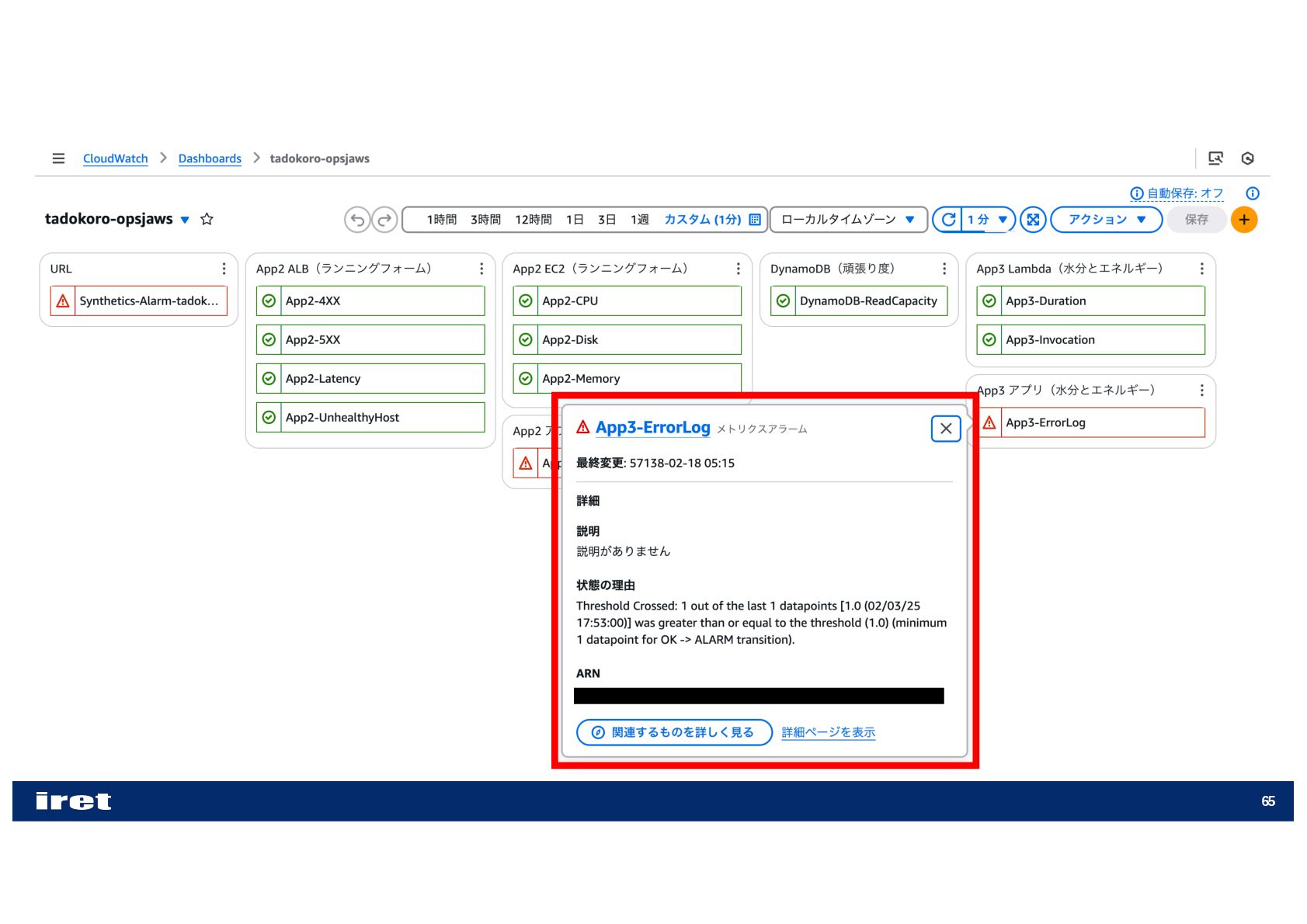Select the App3-Invocation alarm

pyautogui.click(x=1091, y=339)
